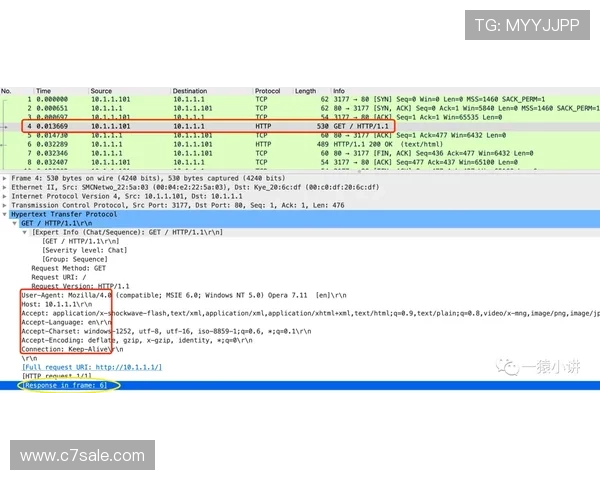This screenshot has height=480, width=600.
Task: Expand the Ethernet II tree node
Action: (5, 187)
